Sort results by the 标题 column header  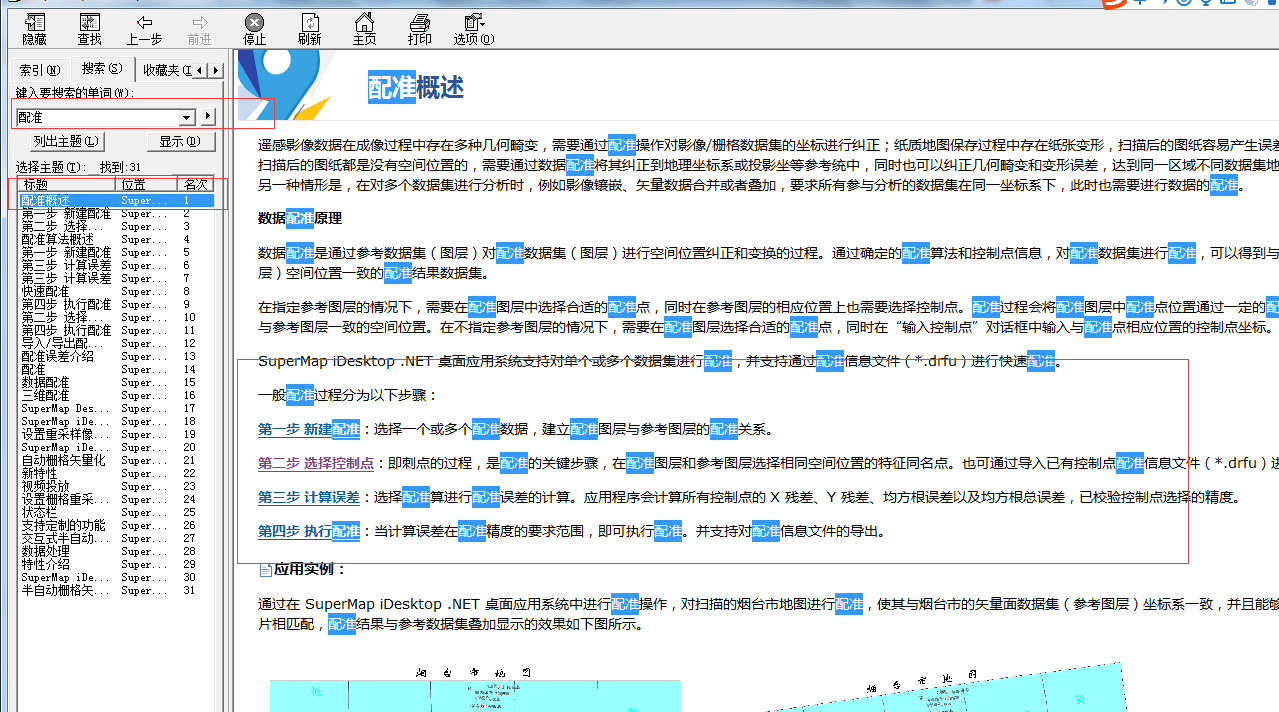point(66,185)
